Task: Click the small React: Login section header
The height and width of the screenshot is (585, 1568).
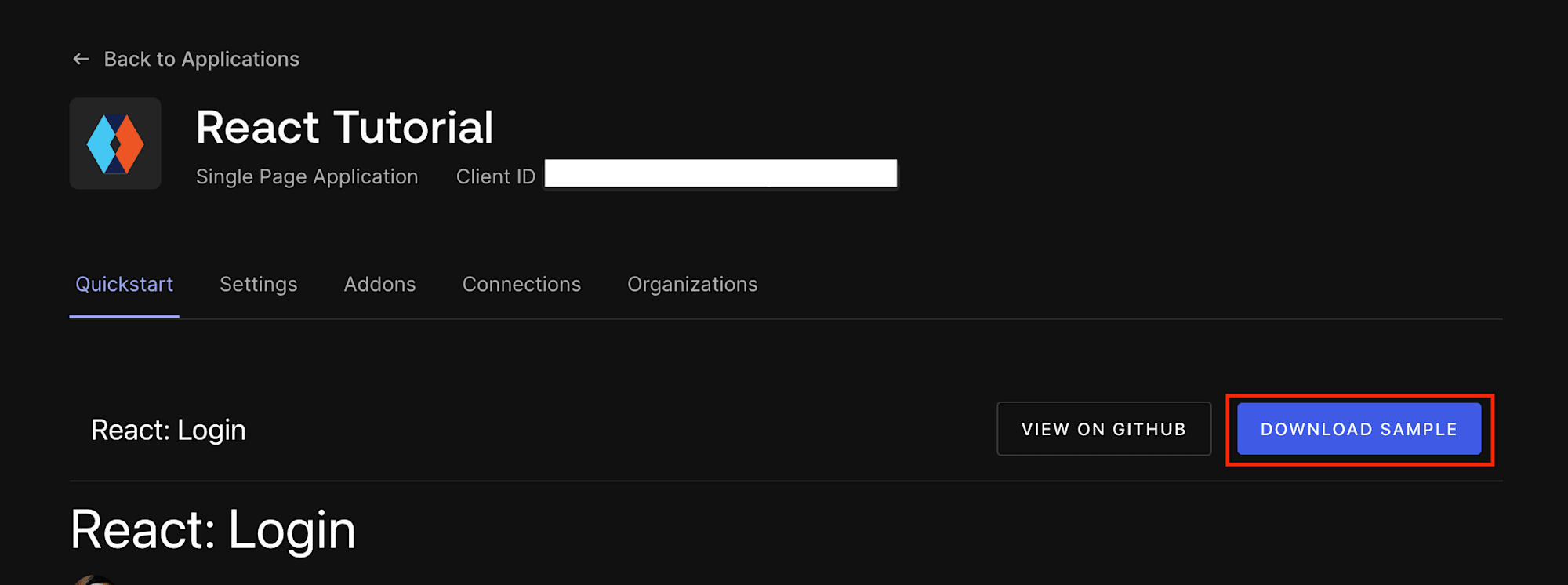Action: tap(169, 430)
